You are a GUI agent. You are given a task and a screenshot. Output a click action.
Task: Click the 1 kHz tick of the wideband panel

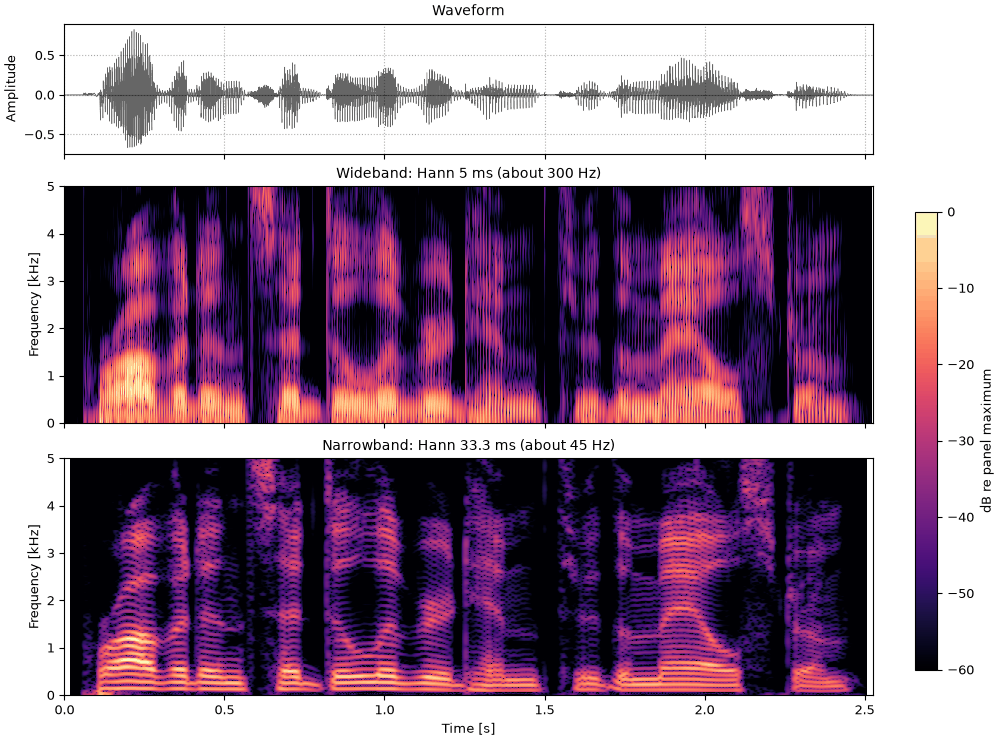pos(52,376)
